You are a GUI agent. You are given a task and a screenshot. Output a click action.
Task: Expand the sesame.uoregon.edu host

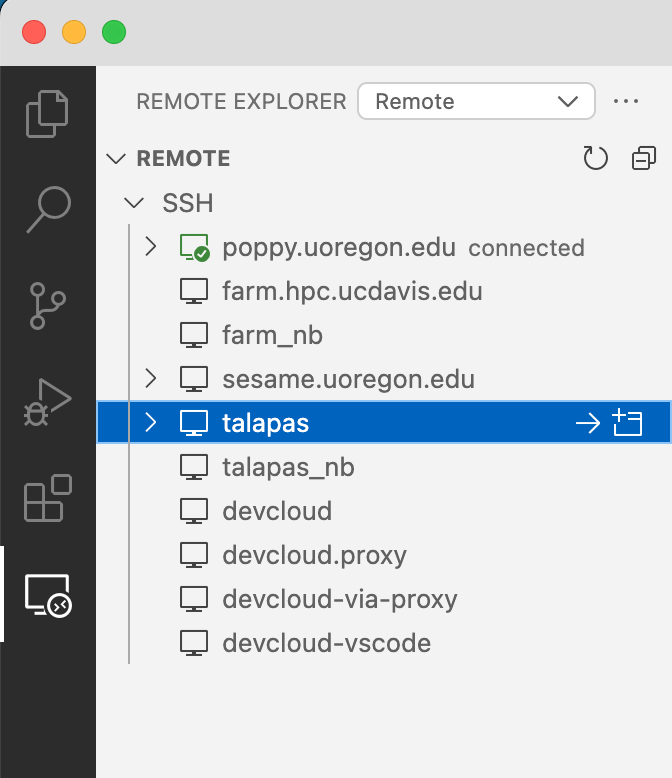click(150, 379)
